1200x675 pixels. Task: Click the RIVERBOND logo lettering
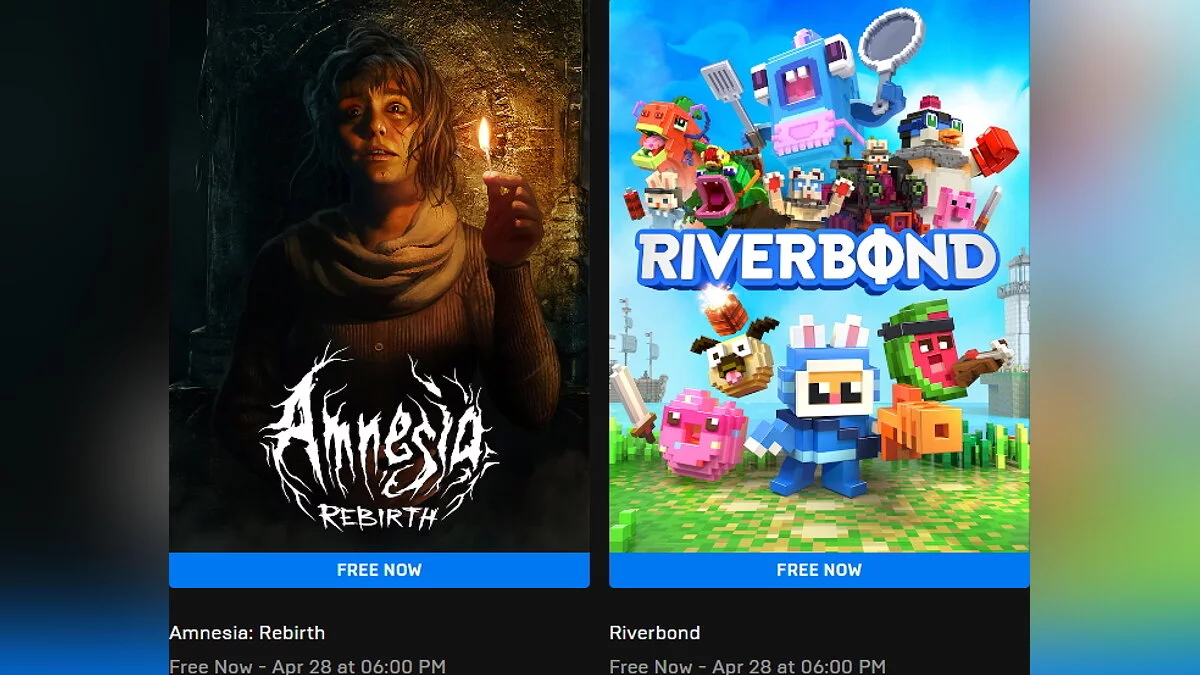818,257
